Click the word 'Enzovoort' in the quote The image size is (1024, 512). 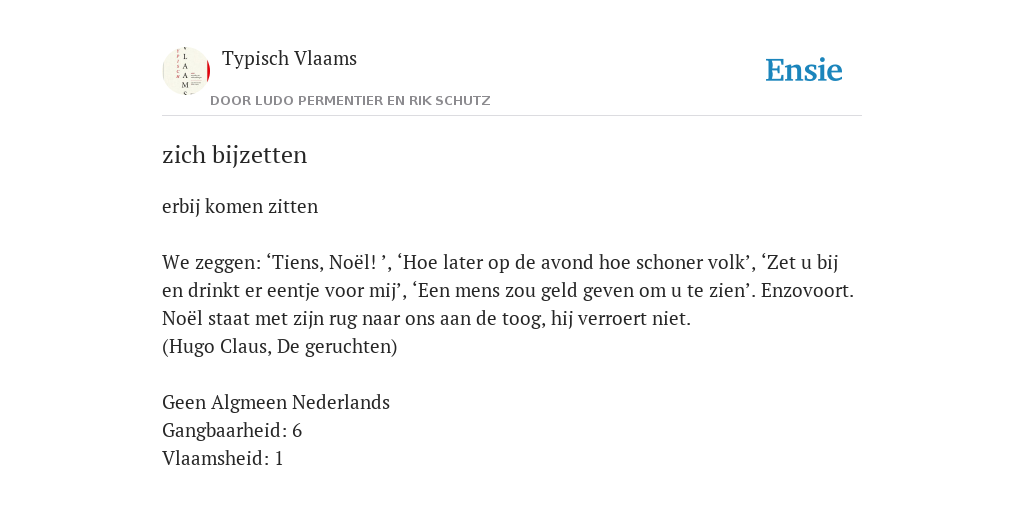coord(805,291)
